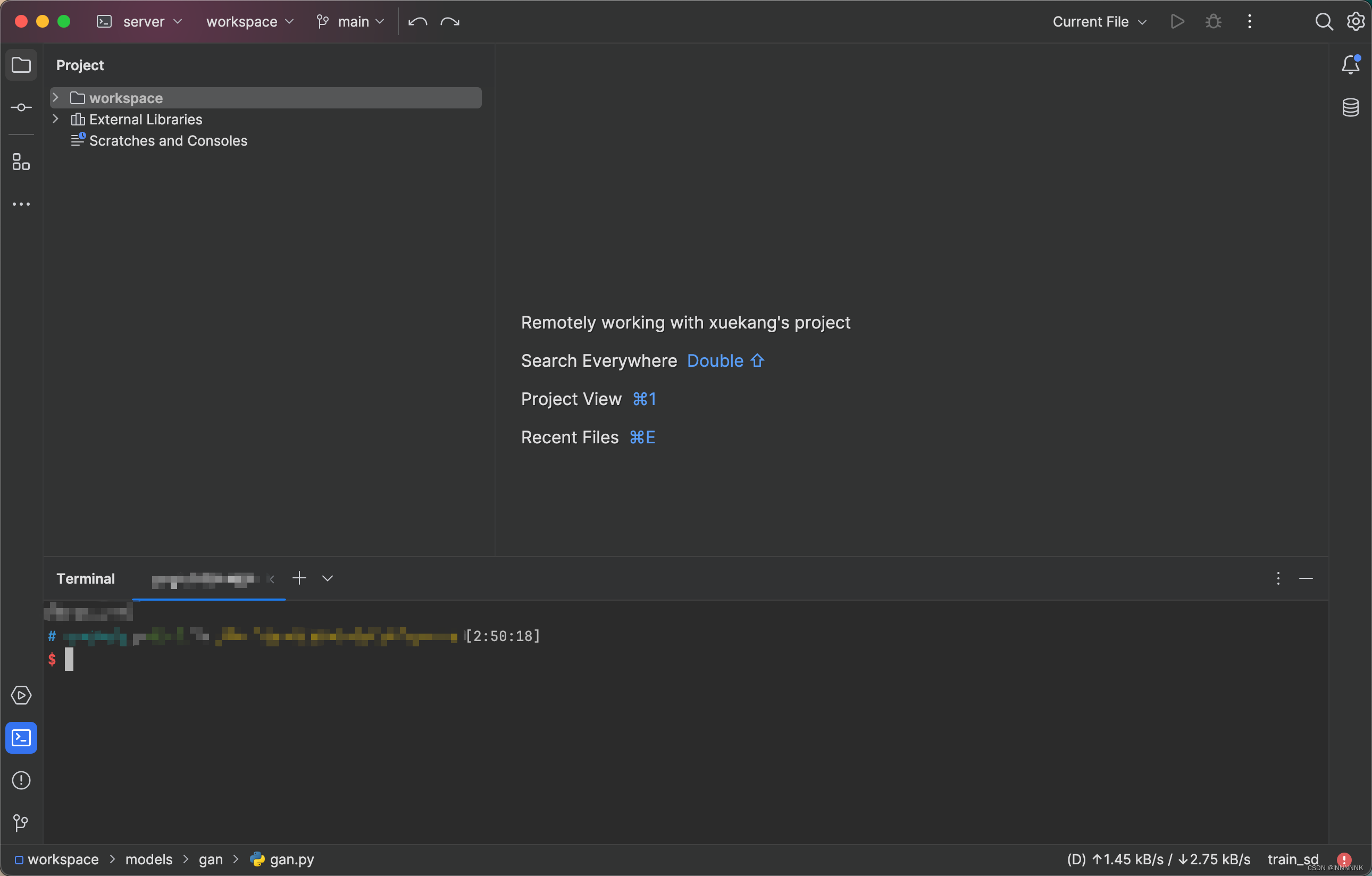The image size is (1372, 876).
Task: Select the Terminal icon in left sidebar
Action: click(x=21, y=738)
